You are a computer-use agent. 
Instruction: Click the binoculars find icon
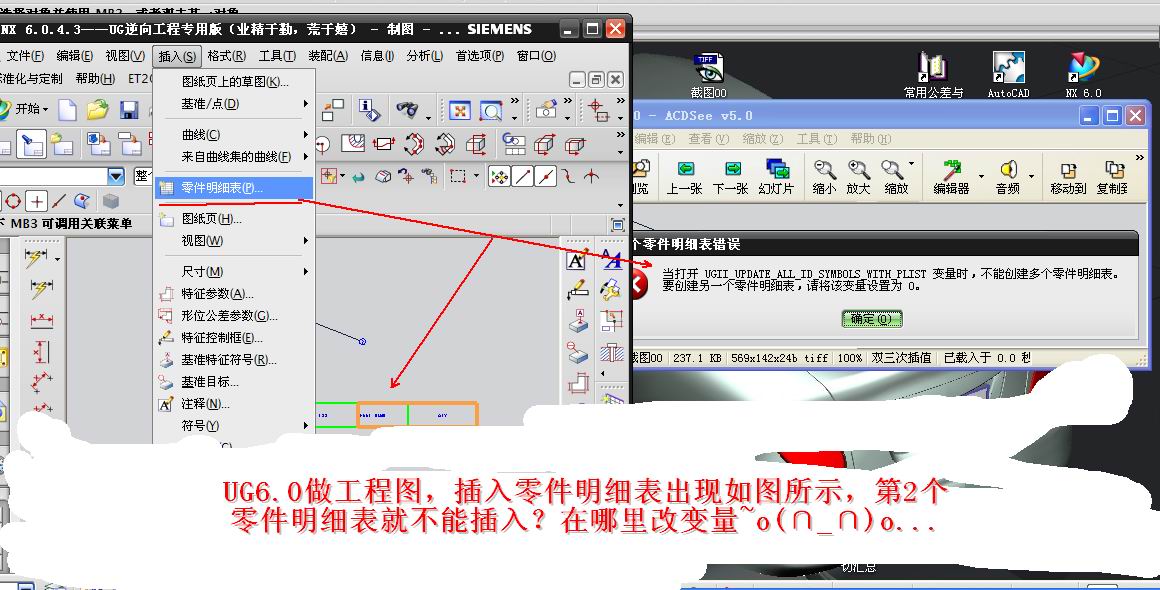tap(407, 110)
